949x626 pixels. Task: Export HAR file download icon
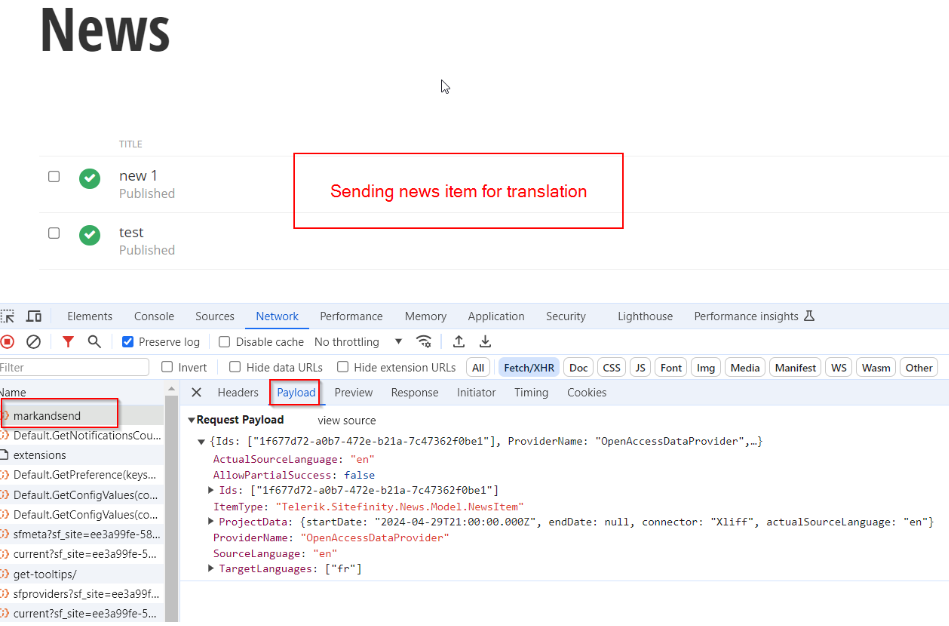pos(485,342)
